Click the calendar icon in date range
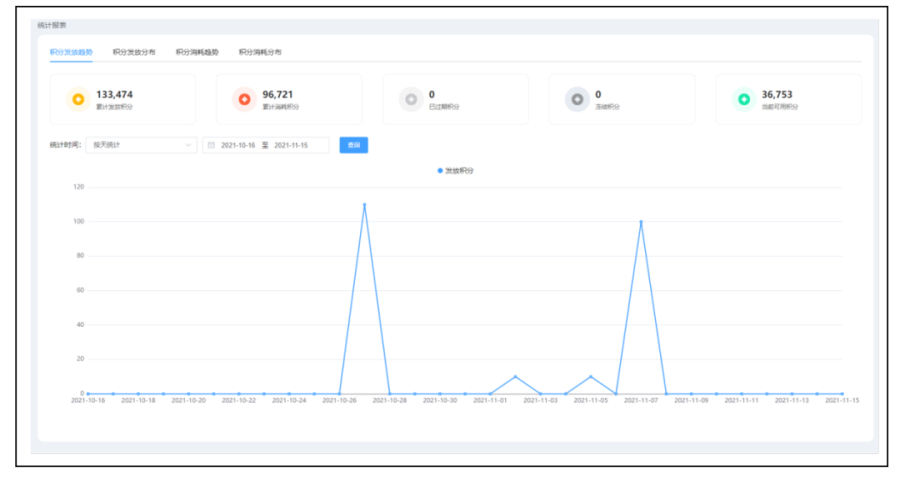Screen dimensions: 900x478 pos(211,145)
